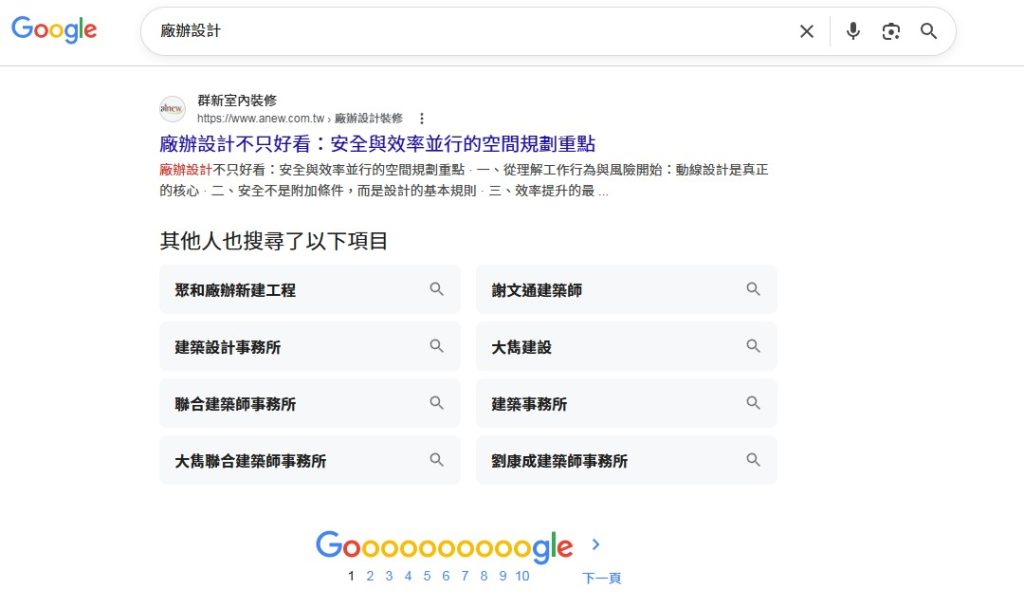Search related term 大雋建設
Screen dimensions: 1024x607
pyautogui.click(x=626, y=346)
